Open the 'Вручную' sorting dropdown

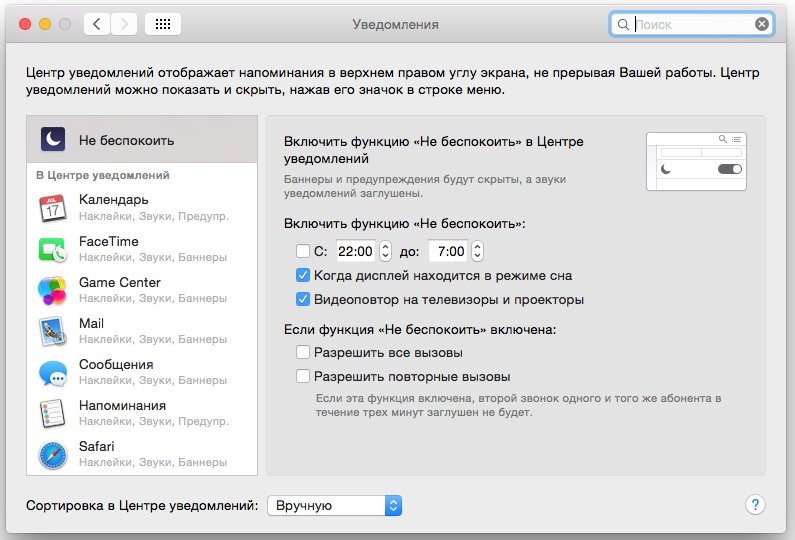click(x=334, y=505)
